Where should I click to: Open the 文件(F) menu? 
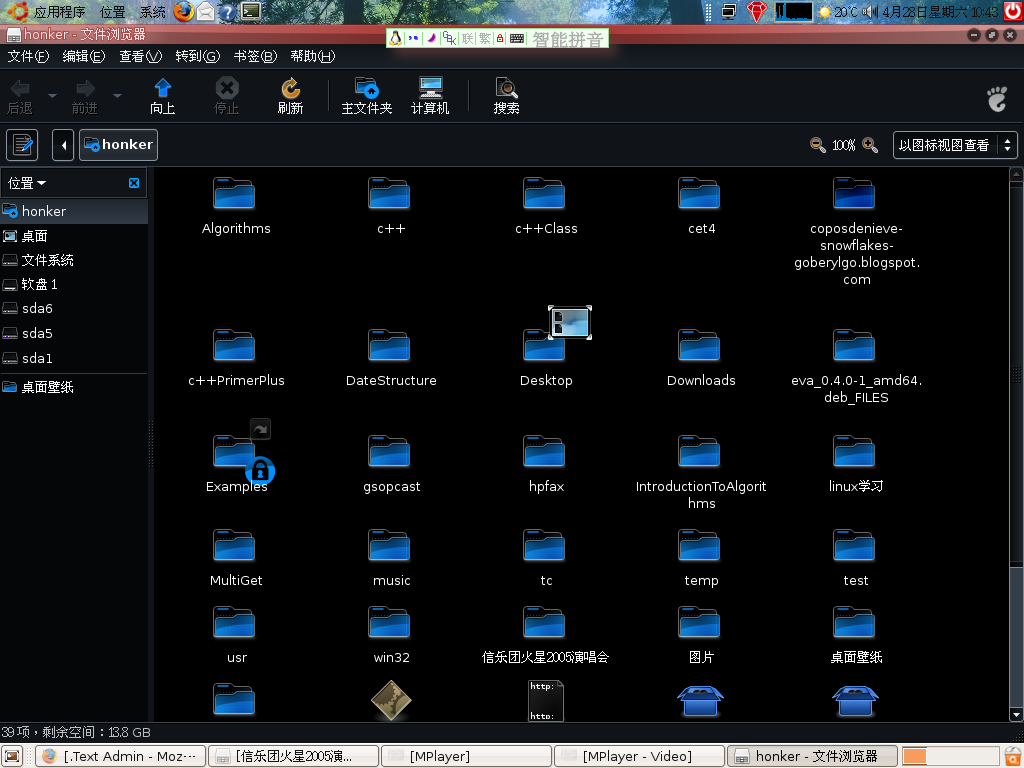pyautogui.click(x=28, y=56)
